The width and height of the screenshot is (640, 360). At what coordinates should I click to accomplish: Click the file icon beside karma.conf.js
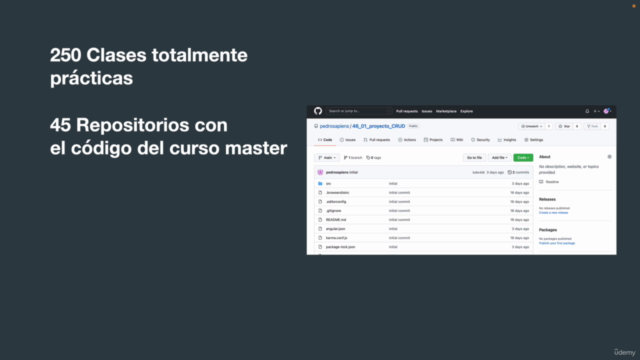click(320, 238)
